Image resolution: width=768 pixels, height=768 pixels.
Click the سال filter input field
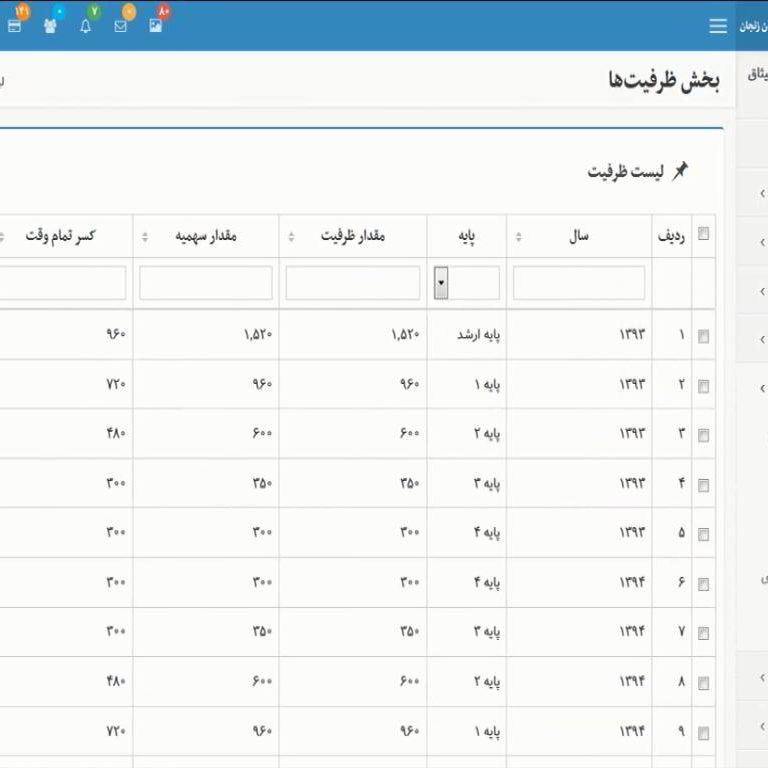pyautogui.click(x=579, y=284)
